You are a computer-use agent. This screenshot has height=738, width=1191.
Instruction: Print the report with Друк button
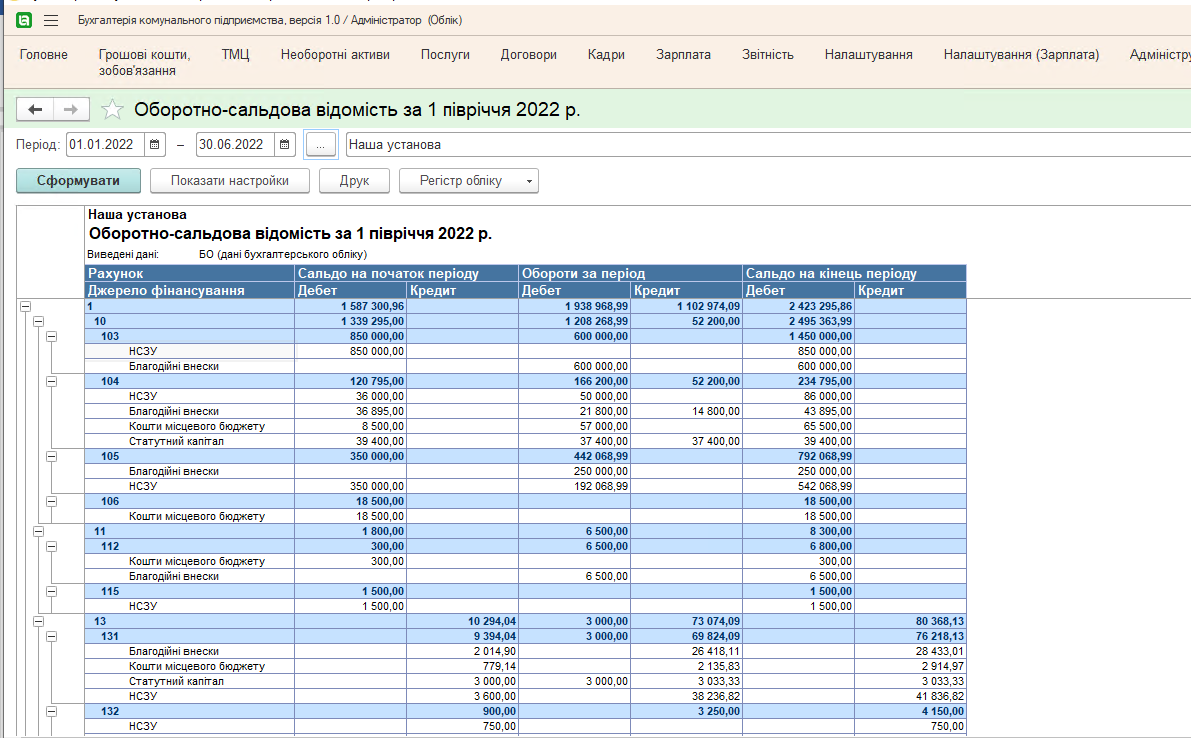pyautogui.click(x=355, y=181)
